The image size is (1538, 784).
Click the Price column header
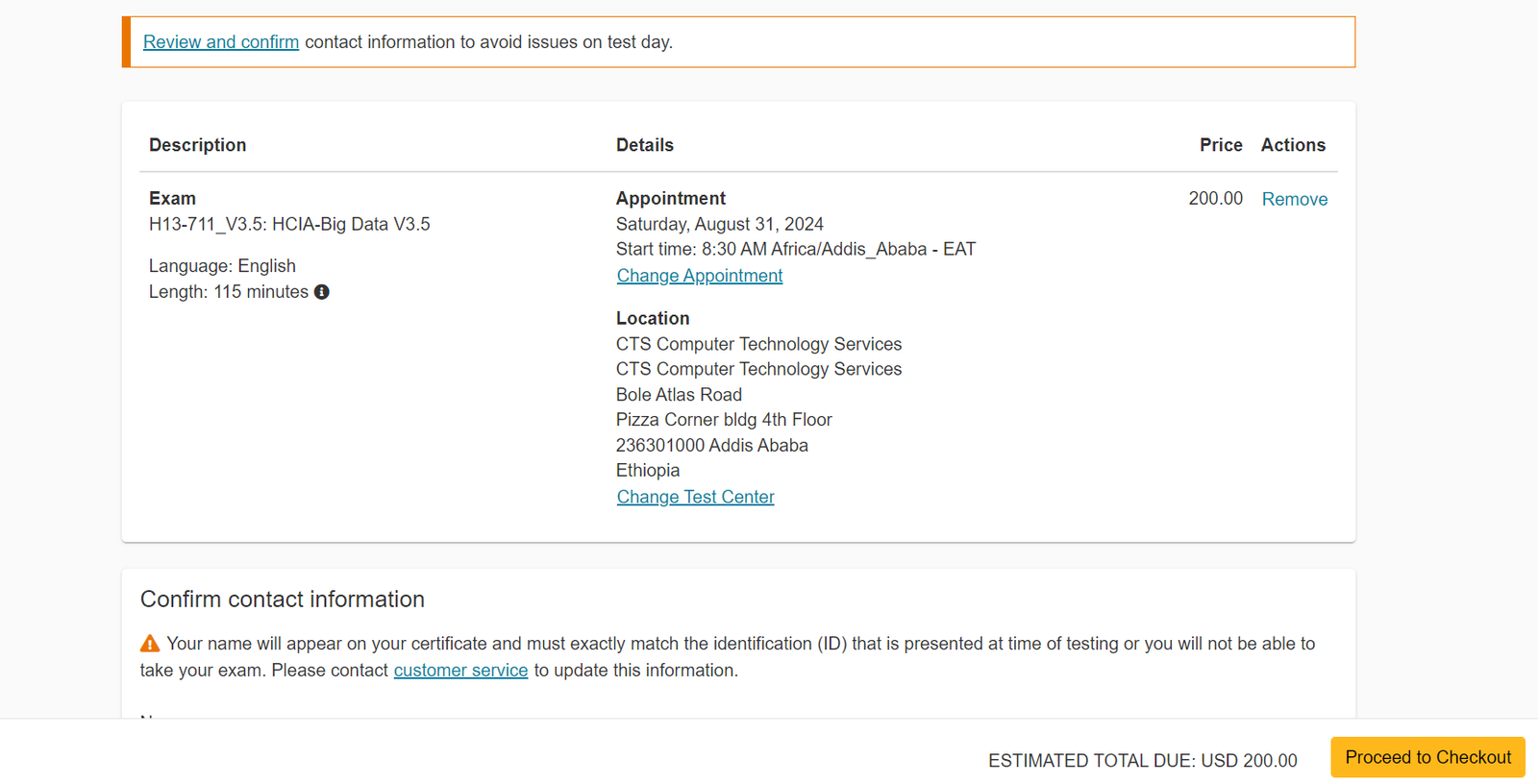(1220, 145)
